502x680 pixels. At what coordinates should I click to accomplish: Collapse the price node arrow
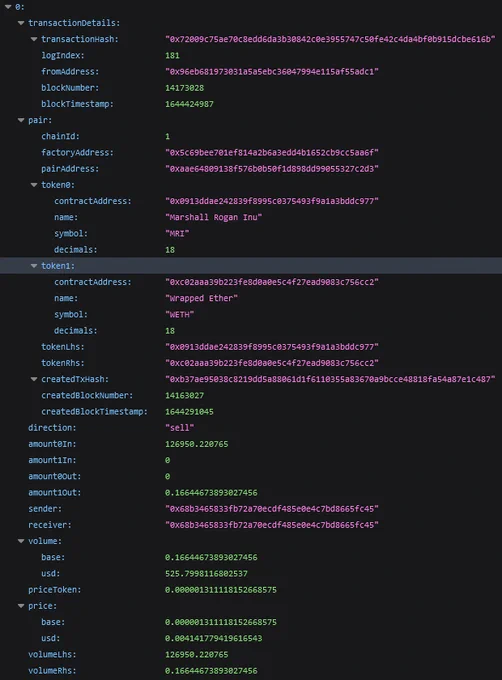point(21,606)
